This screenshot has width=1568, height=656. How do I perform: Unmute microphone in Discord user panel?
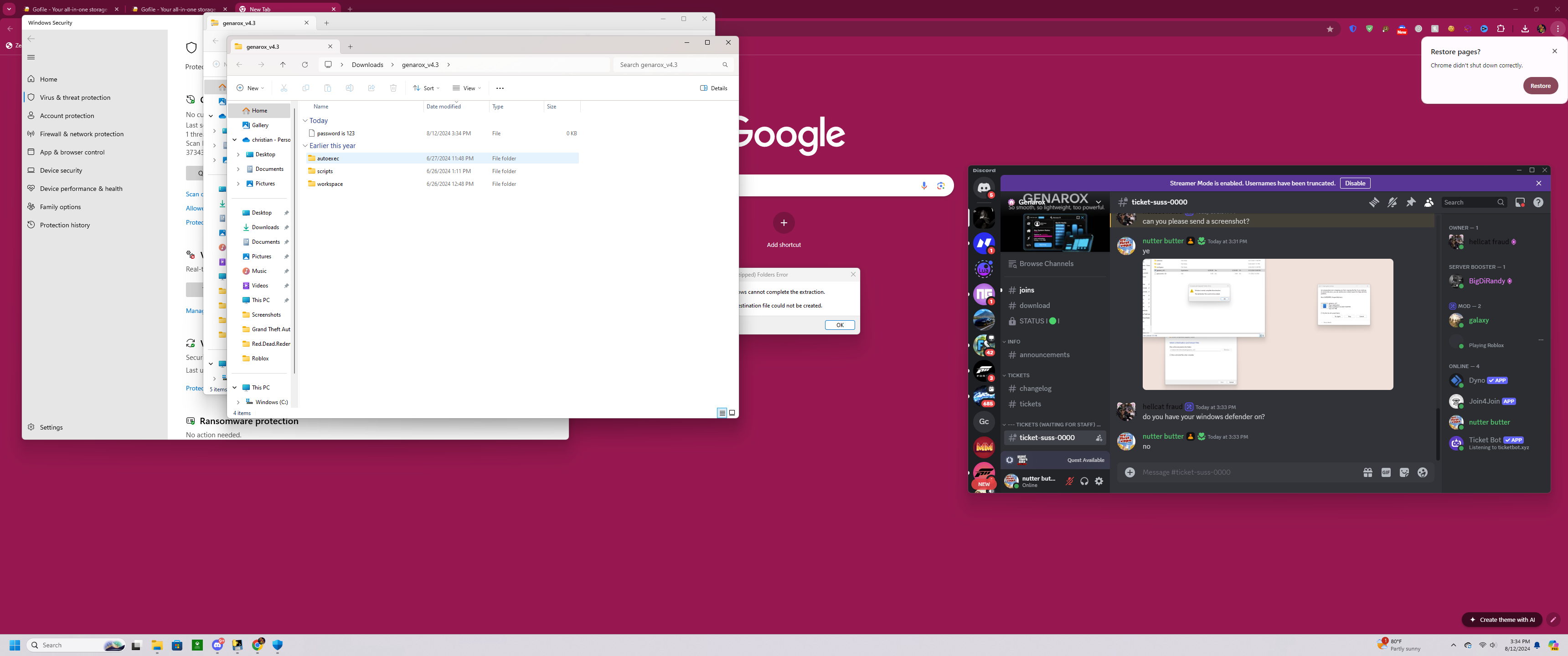(1069, 482)
